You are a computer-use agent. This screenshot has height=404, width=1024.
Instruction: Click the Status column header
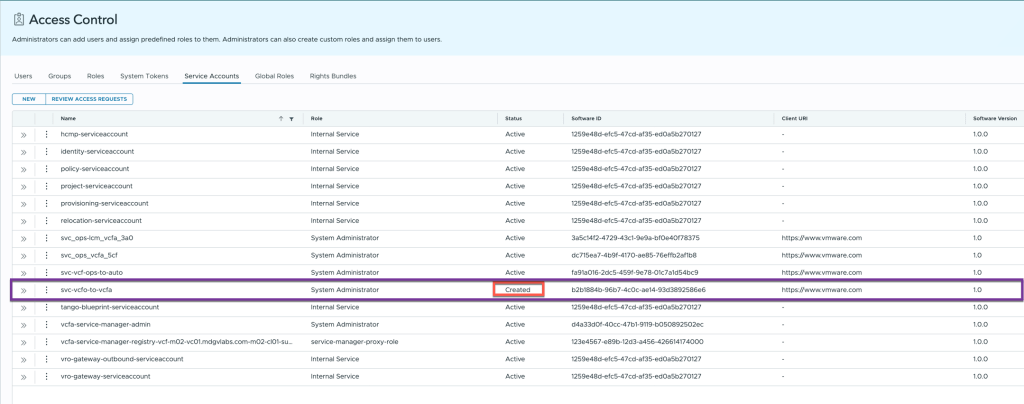[513, 118]
